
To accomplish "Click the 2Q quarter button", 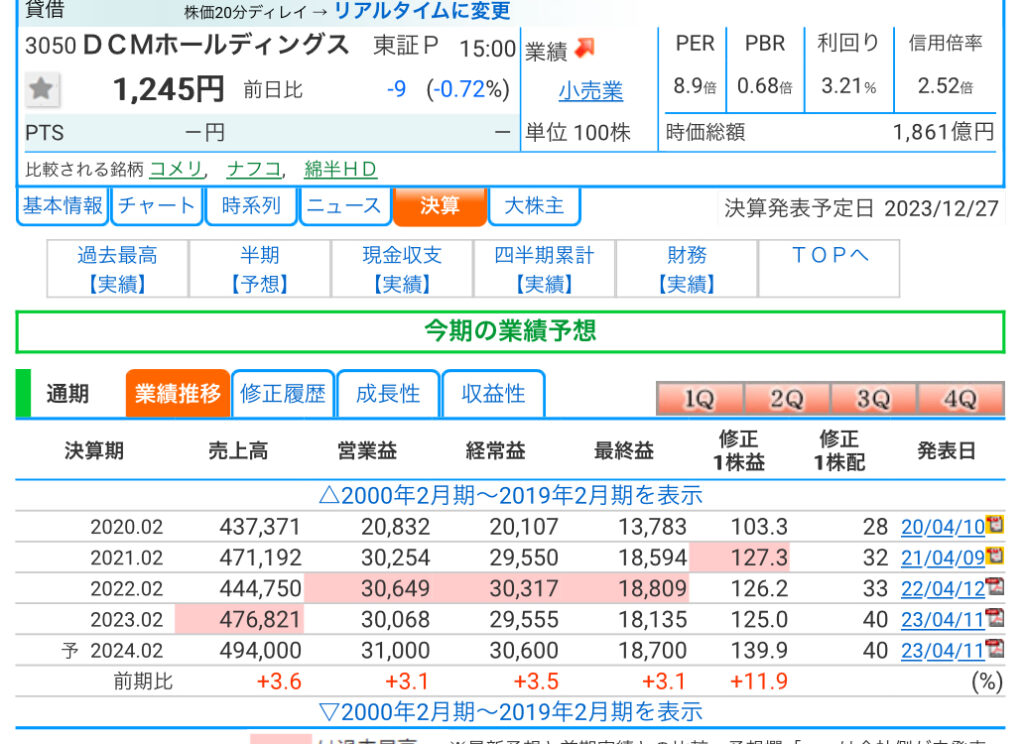I will point(786,398).
